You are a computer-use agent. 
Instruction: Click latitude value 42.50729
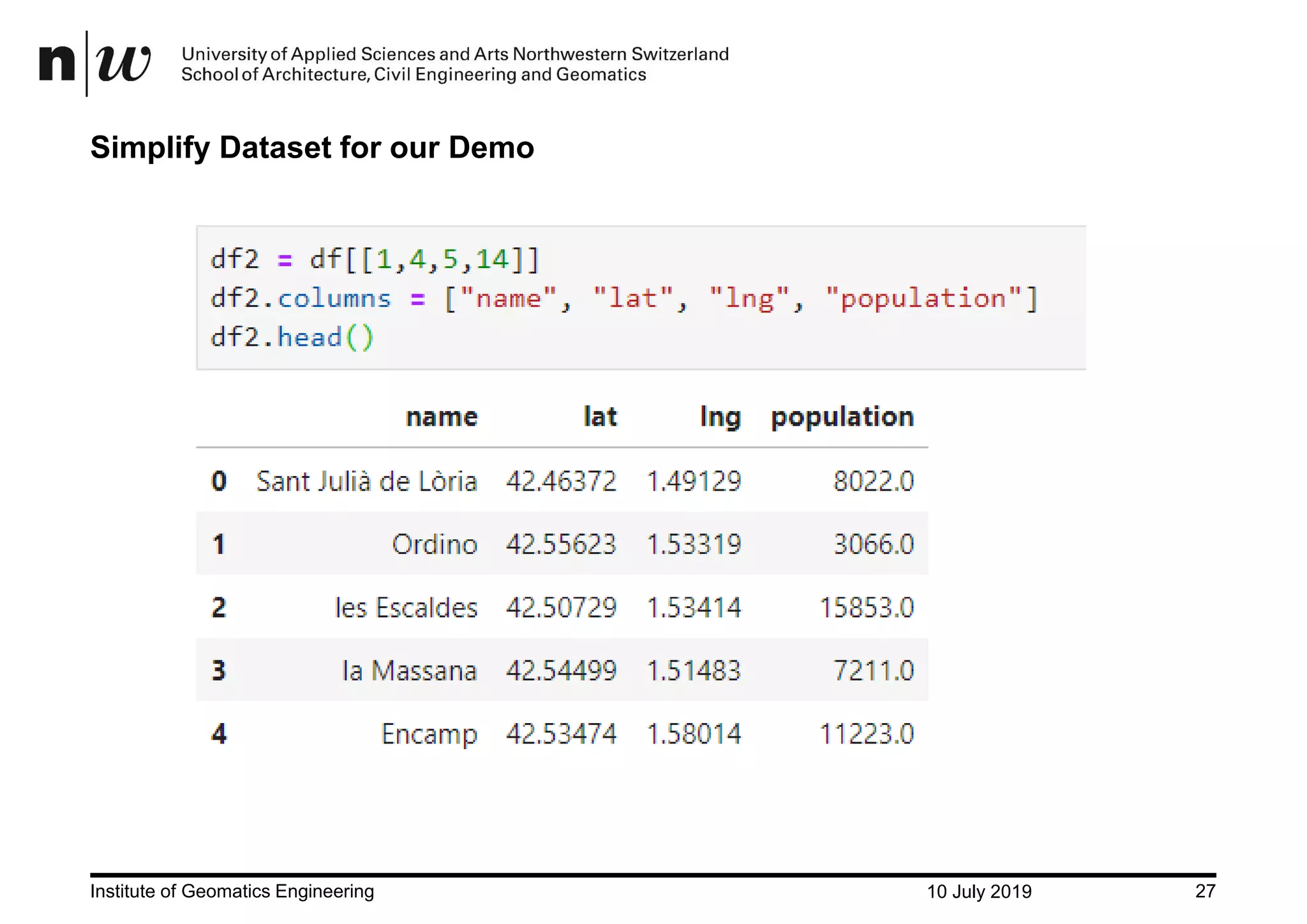pos(562,607)
